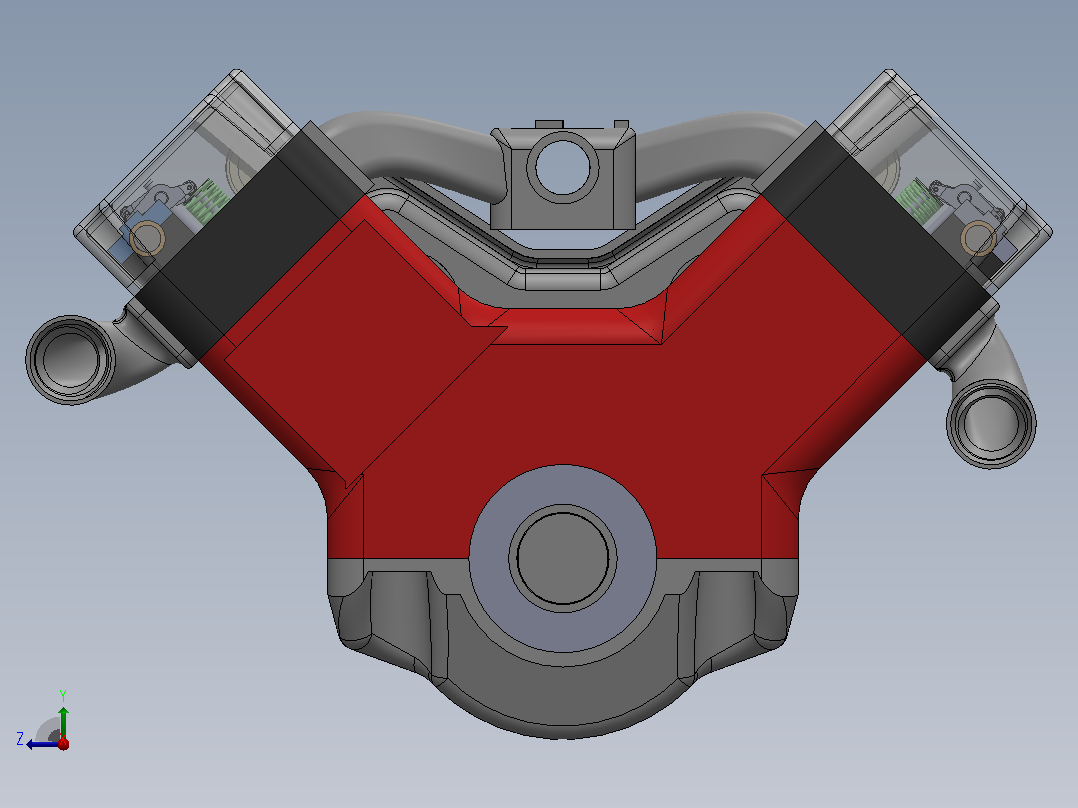Pick the left exhaust pipe opening
Screen dimensions: 1078x808
[69, 360]
